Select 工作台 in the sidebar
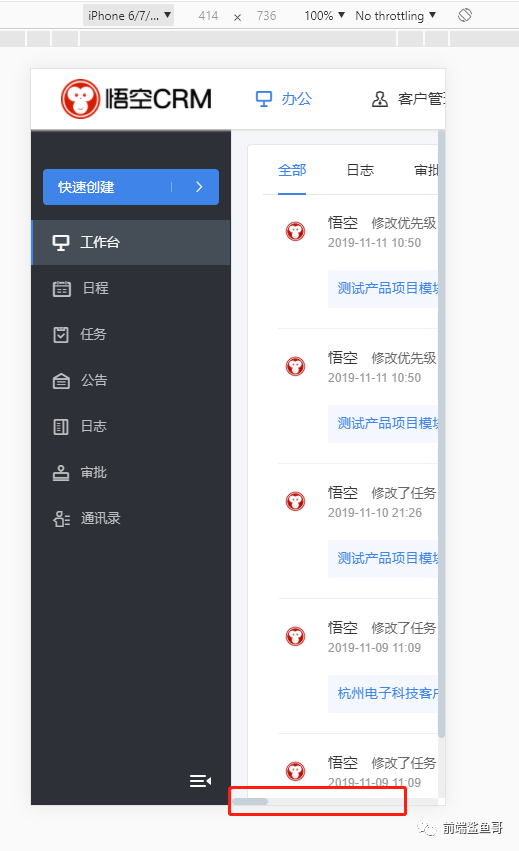The width and height of the screenshot is (519, 851). point(131,242)
